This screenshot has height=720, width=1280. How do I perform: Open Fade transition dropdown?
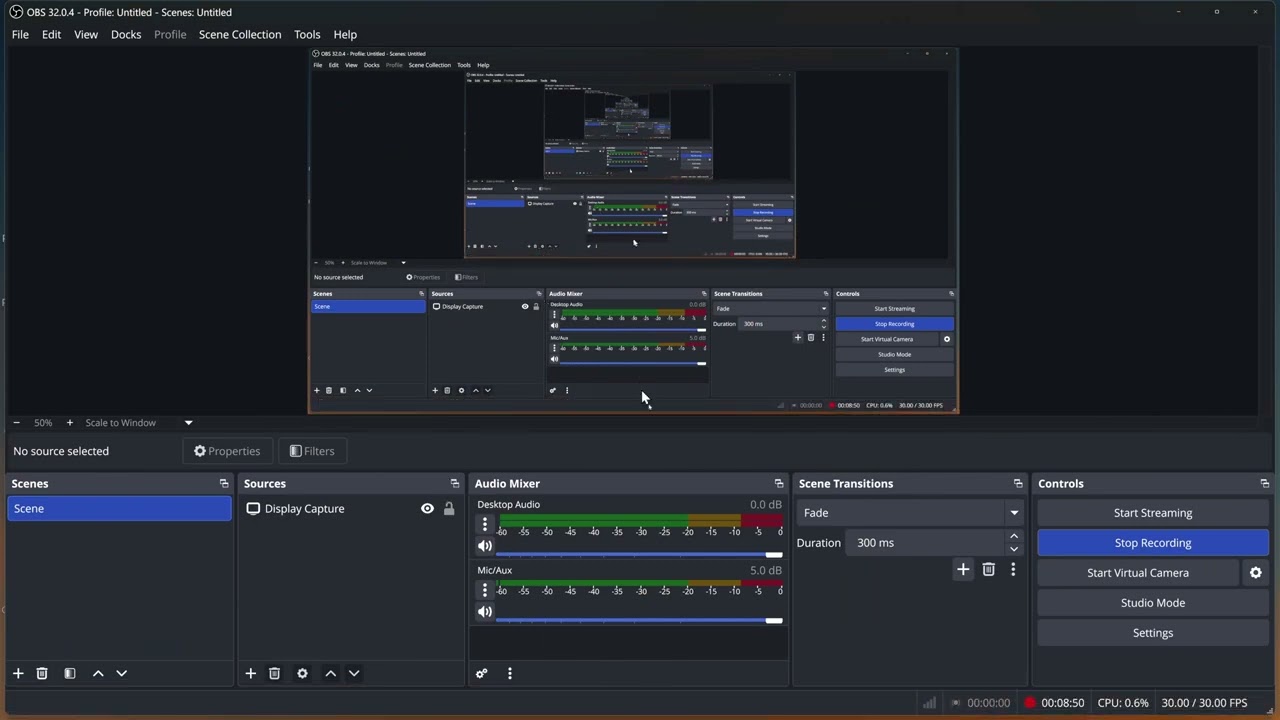pyautogui.click(x=910, y=513)
